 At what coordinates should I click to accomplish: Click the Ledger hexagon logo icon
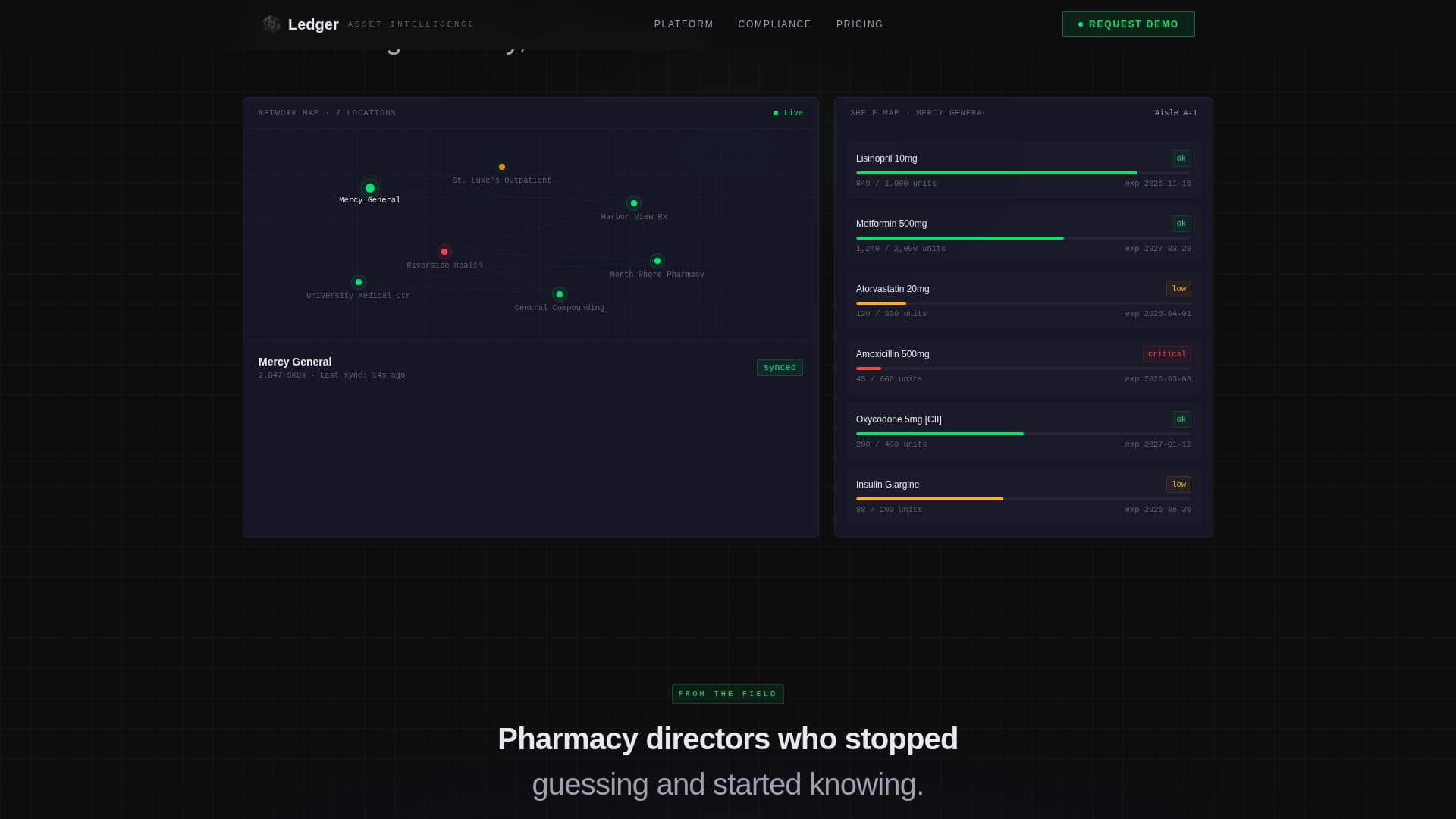(271, 24)
